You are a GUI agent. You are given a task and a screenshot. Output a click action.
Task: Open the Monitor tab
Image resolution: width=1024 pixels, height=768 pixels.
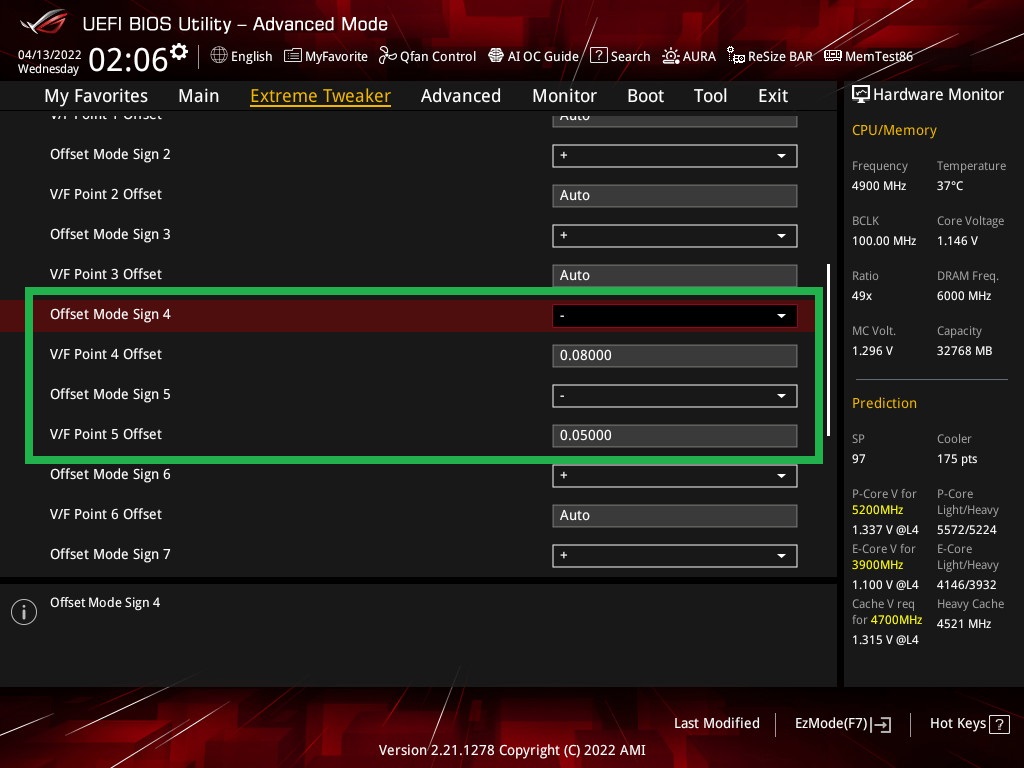coord(564,96)
